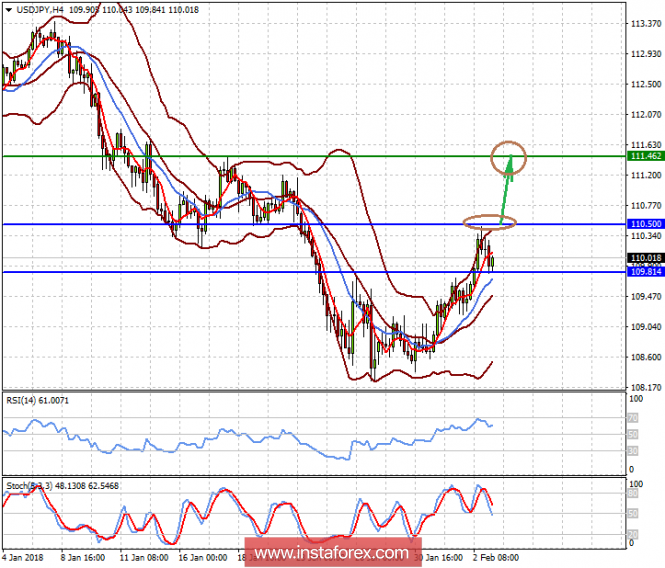Image resolution: width=665 pixels, height=568 pixels.
Task: Select the lower brown ellipse at 110.500
Action: pyautogui.click(x=489, y=223)
